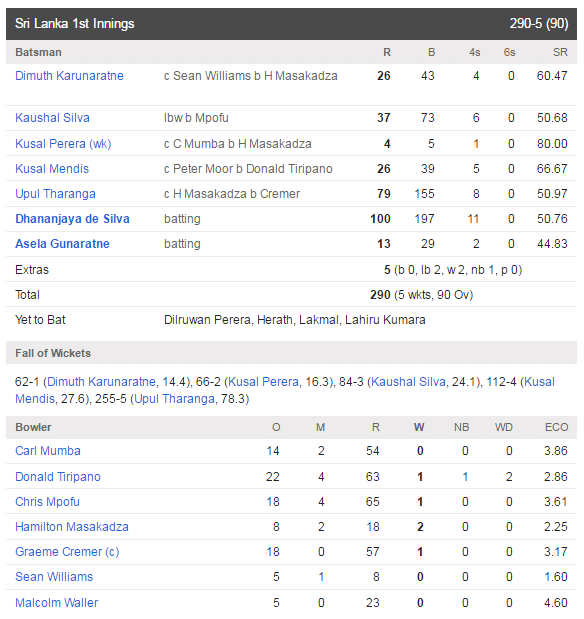Click Dimuth Karunaratne in Fall of Wickets

pyautogui.click(x=101, y=382)
